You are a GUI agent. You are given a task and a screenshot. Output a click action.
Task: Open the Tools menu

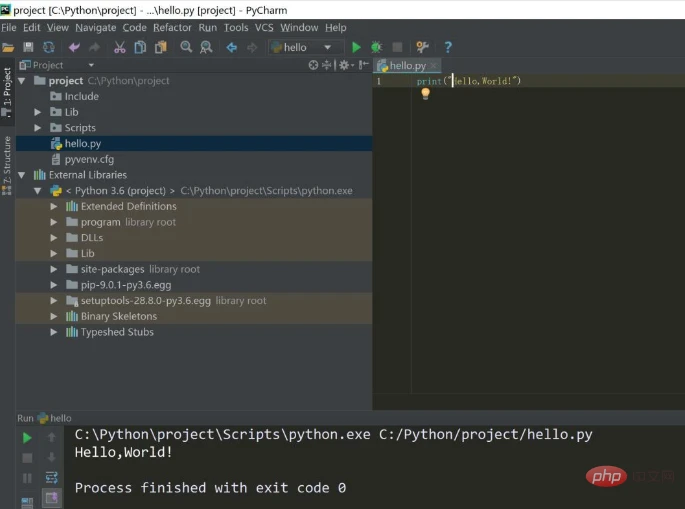point(236,28)
